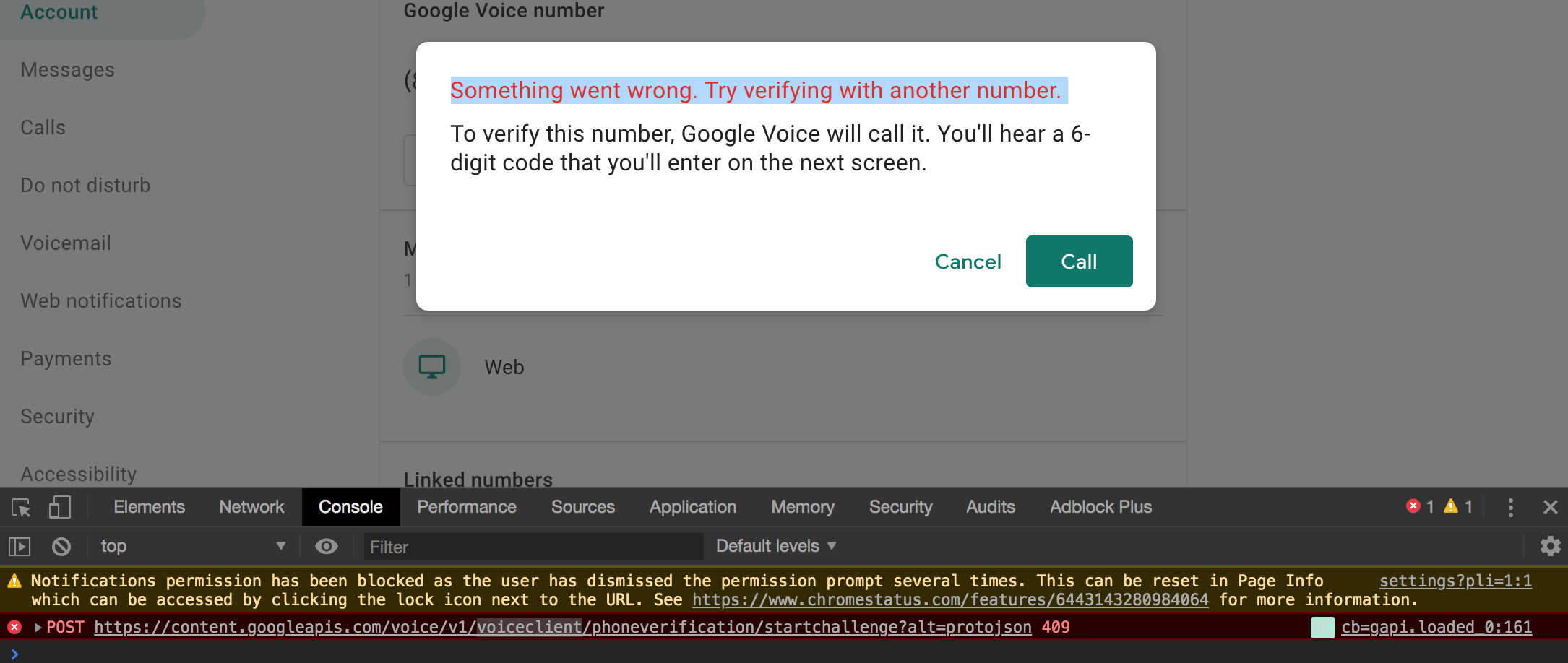Open the DevTools Security tab
Screen dimensions: 1568x663
[x=900, y=507]
